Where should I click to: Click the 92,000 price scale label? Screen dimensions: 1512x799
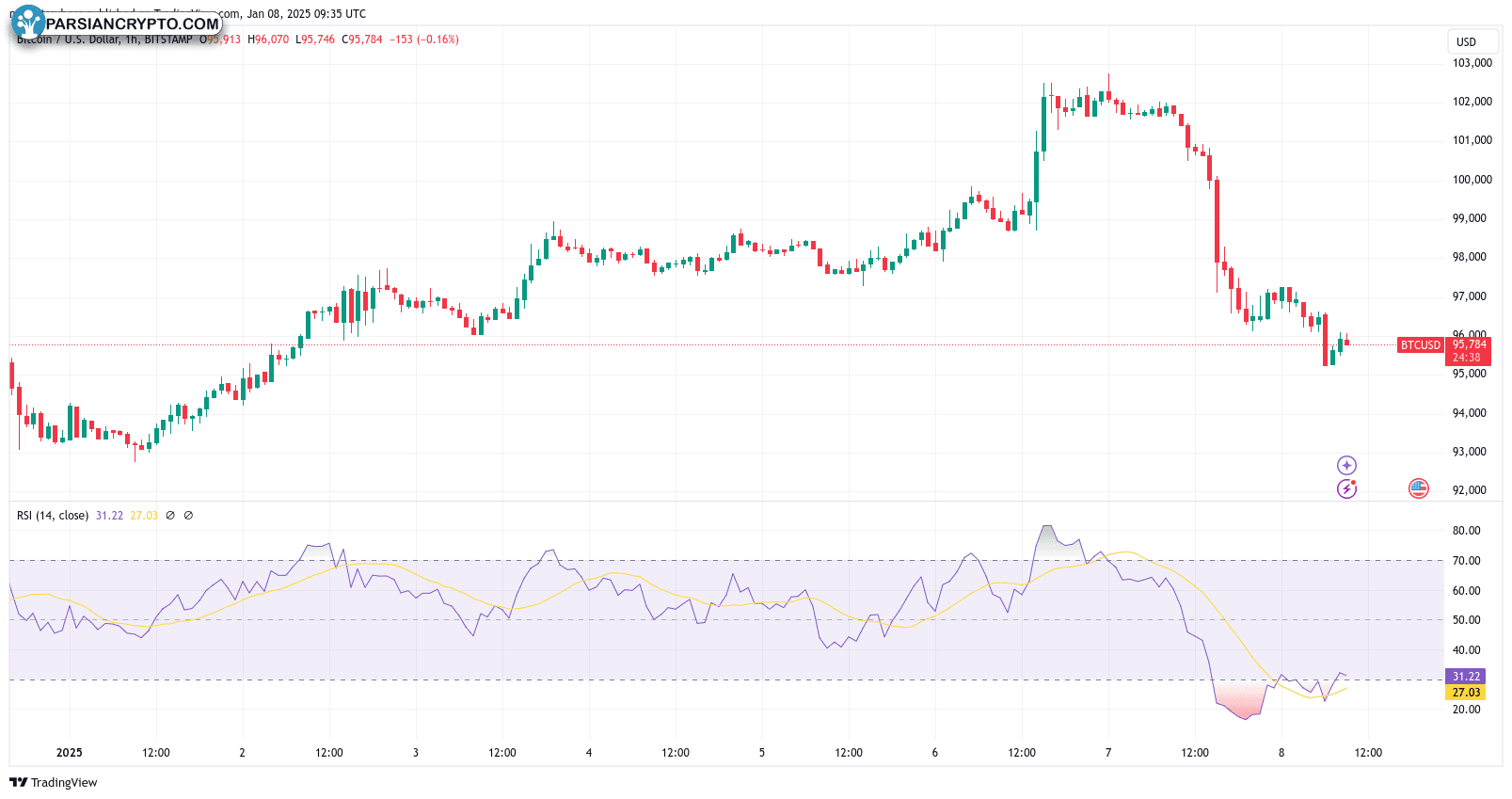pyautogui.click(x=1470, y=490)
